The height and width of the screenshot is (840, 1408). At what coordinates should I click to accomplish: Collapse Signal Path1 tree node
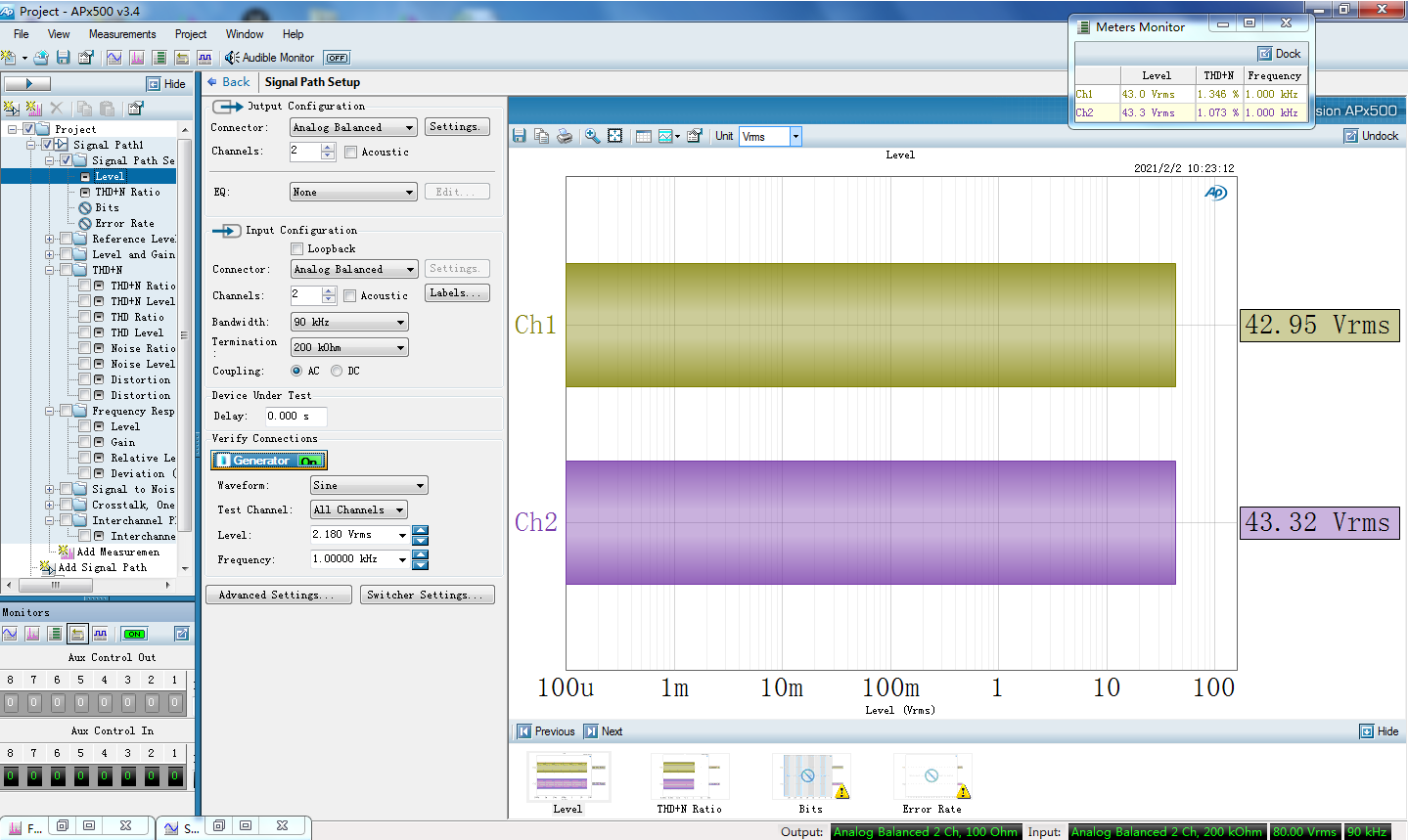(x=30, y=145)
